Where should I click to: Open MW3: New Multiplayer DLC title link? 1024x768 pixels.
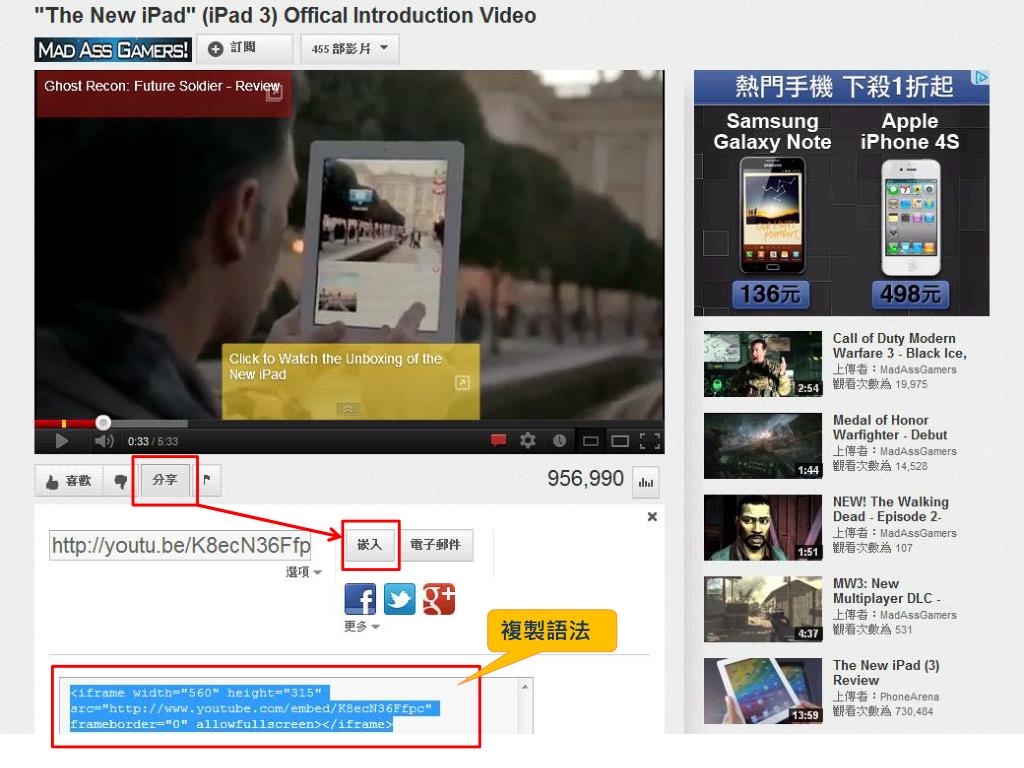click(x=887, y=590)
